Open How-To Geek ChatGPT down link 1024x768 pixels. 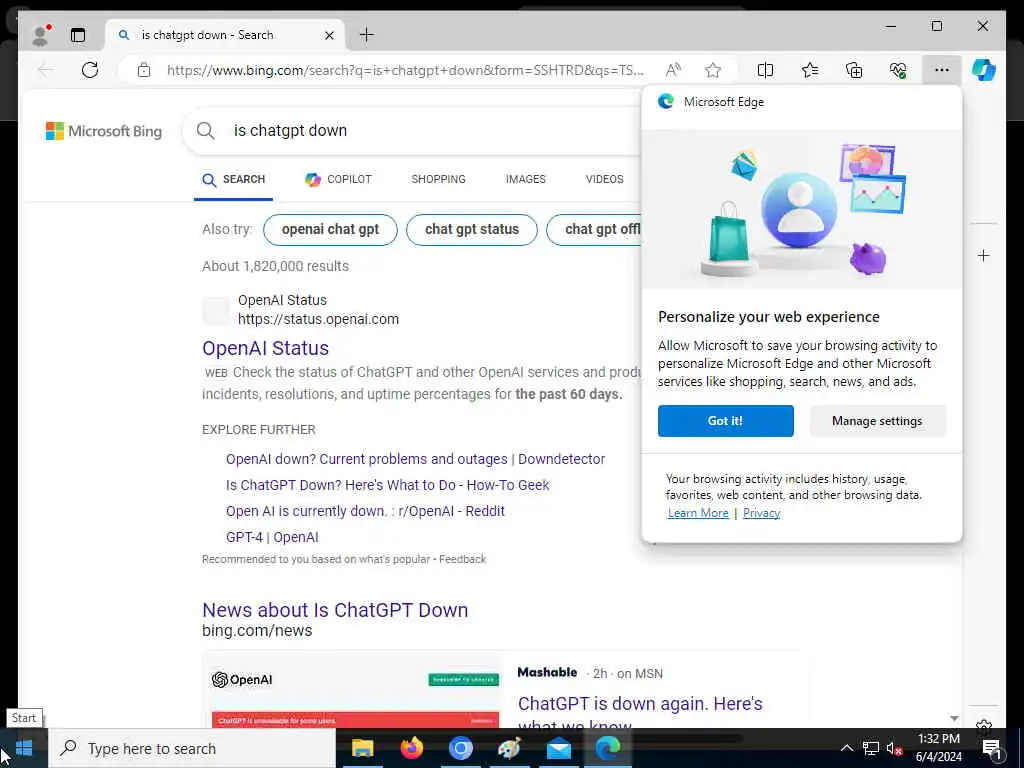click(x=387, y=485)
